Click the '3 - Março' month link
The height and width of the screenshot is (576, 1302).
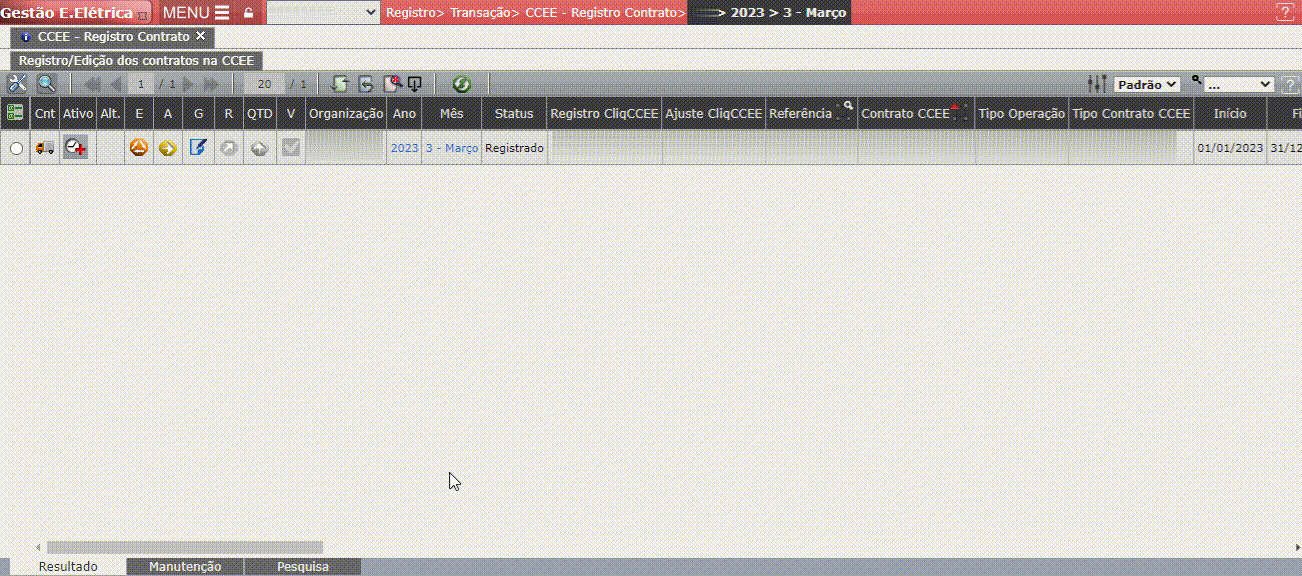coord(452,148)
